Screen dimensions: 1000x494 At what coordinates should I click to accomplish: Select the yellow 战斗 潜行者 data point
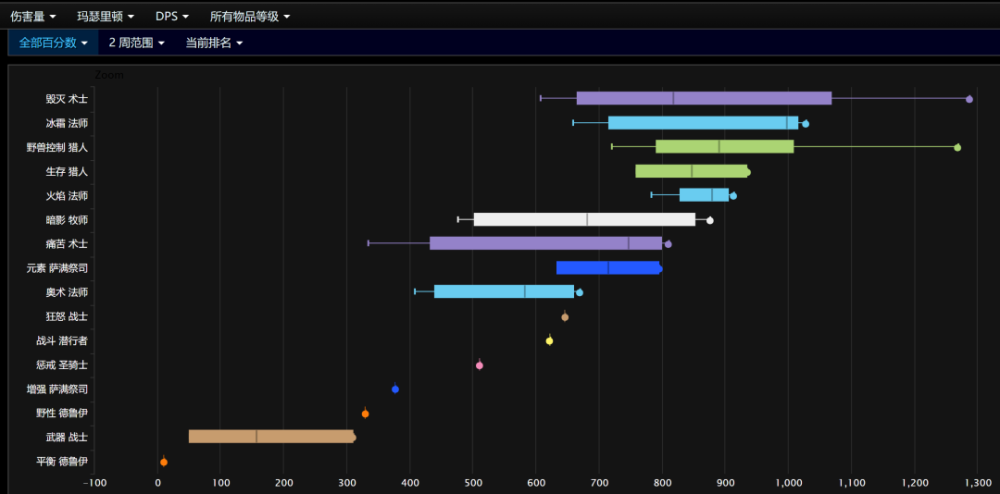[x=549, y=341]
